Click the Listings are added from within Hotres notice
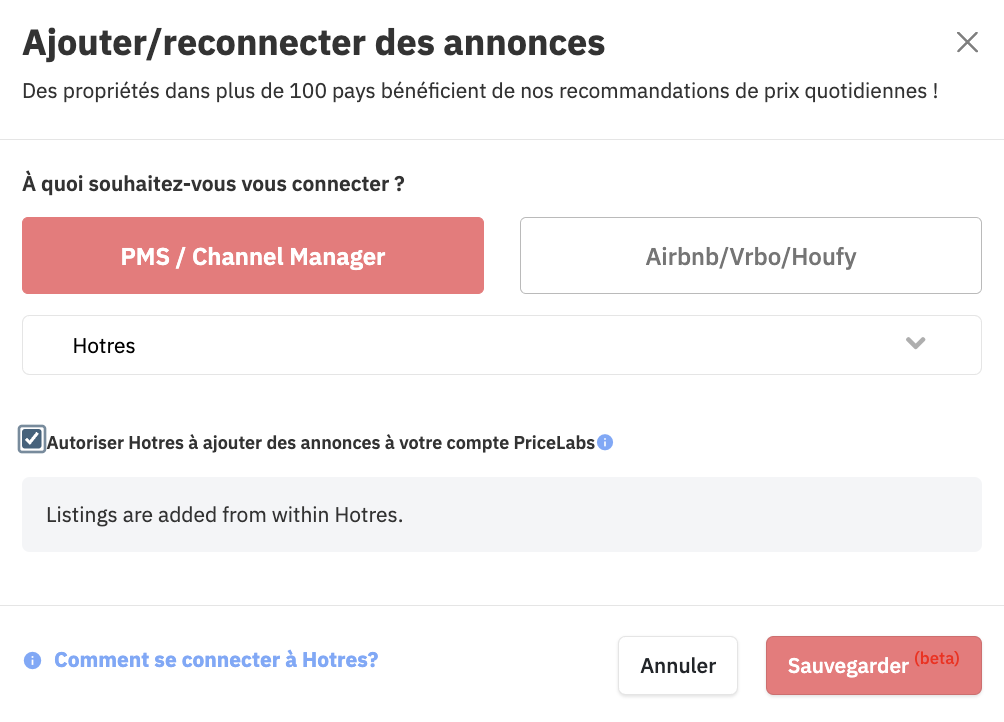This screenshot has height=722, width=1004. point(501,515)
